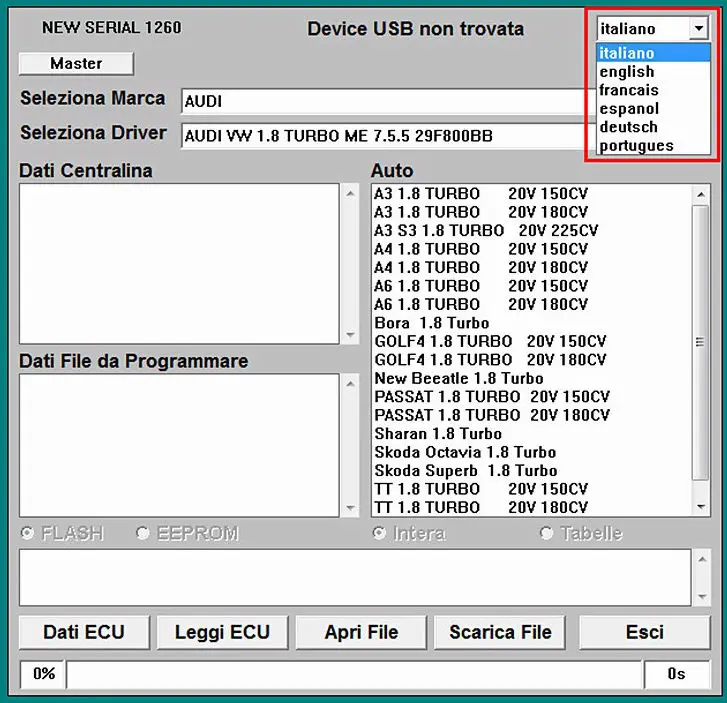The height and width of the screenshot is (703, 727).
Task: Pick espanol in language list
Action: pos(653,109)
